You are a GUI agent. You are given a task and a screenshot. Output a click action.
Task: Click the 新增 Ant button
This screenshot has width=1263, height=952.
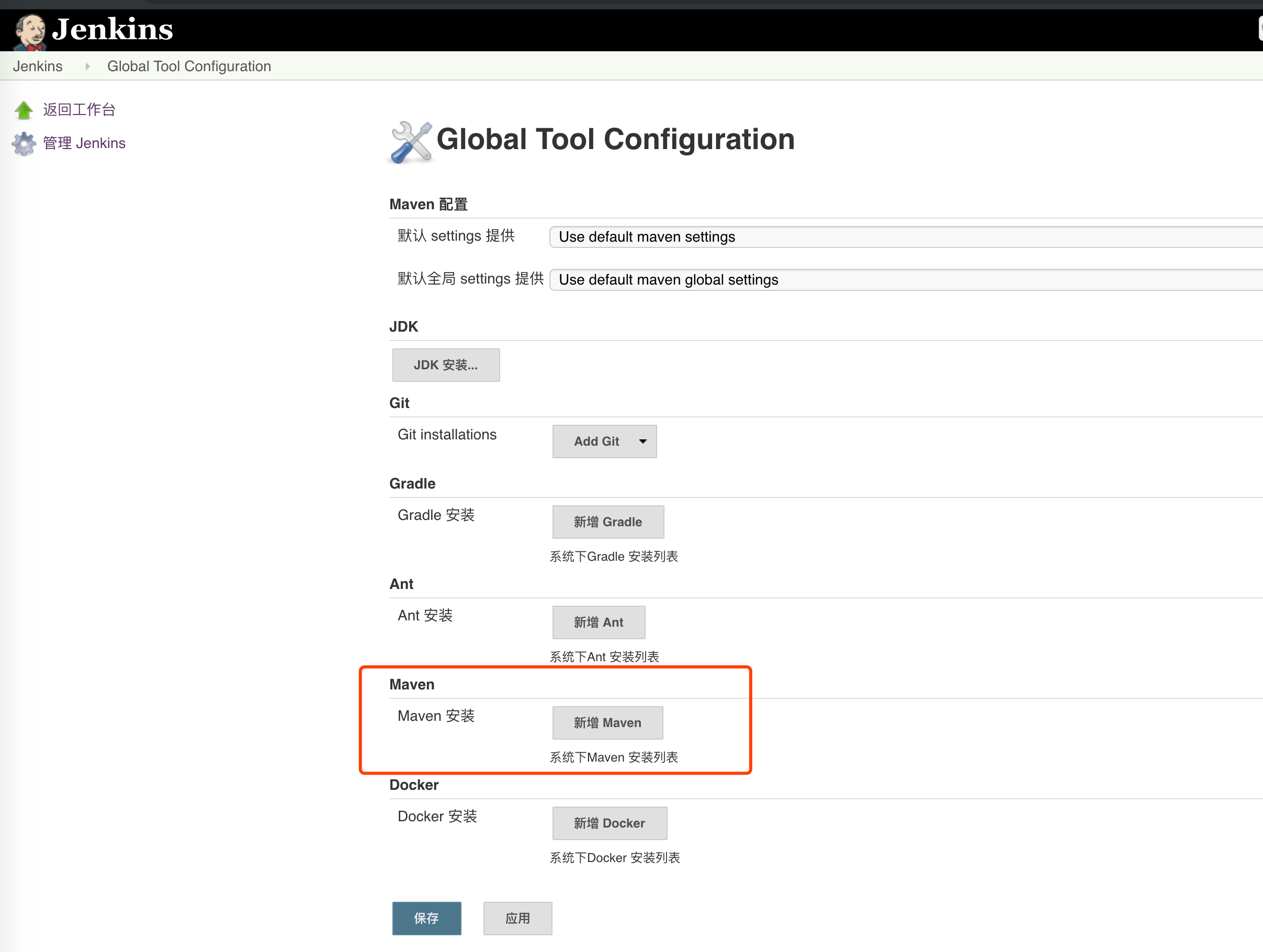coord(599,622)
